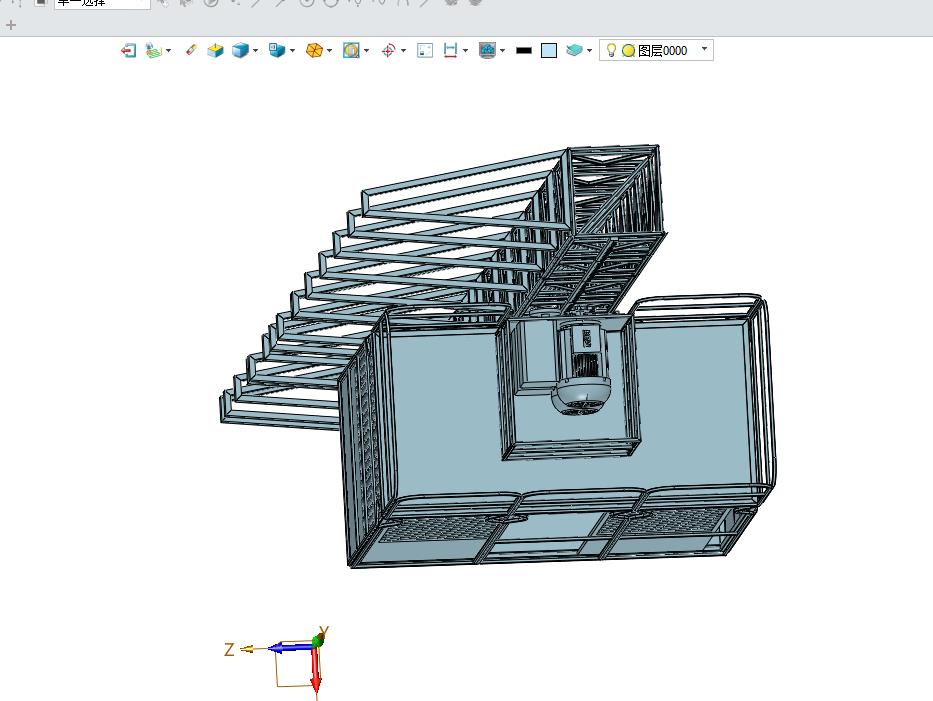Click the red downward axis arrow of triad
Viewport: 933px width, 701px height.
(x=316, y=669)
